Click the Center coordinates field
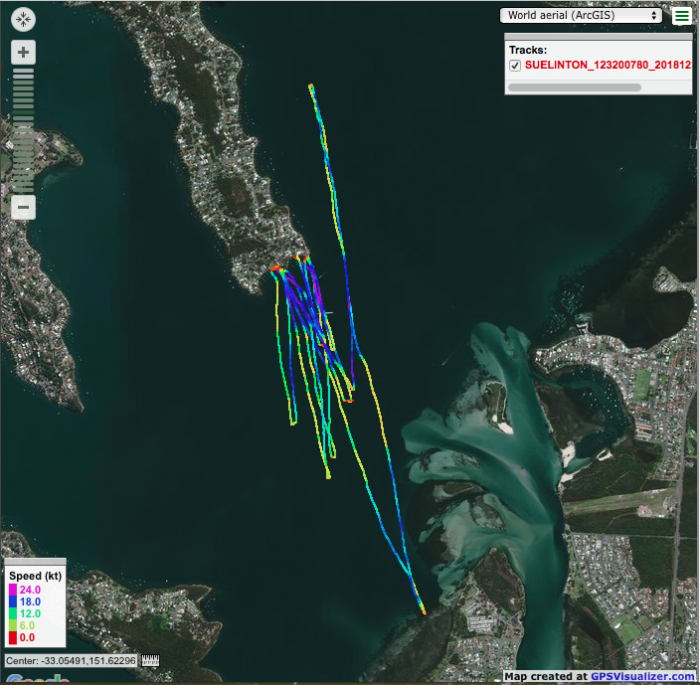The height and width of the screenshot is (685, 700). tap(71, 661)
